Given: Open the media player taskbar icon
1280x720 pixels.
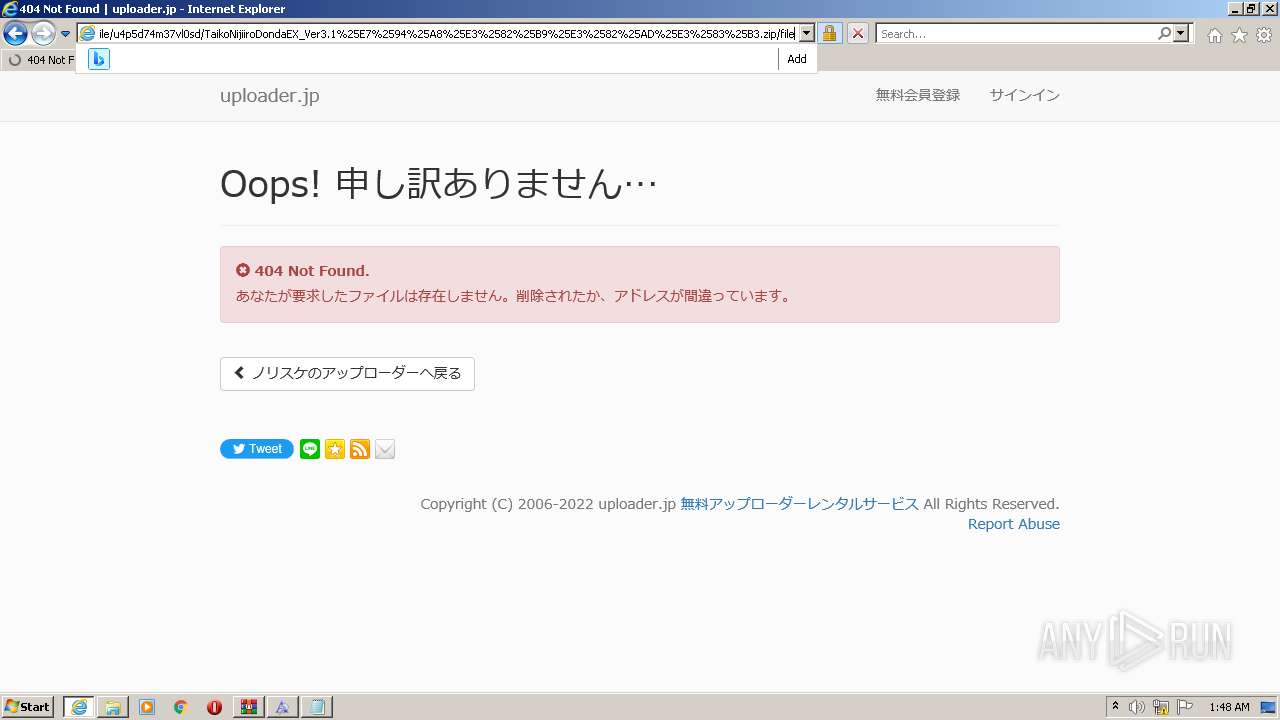Looking at the screenshot, I should point(147,707).
